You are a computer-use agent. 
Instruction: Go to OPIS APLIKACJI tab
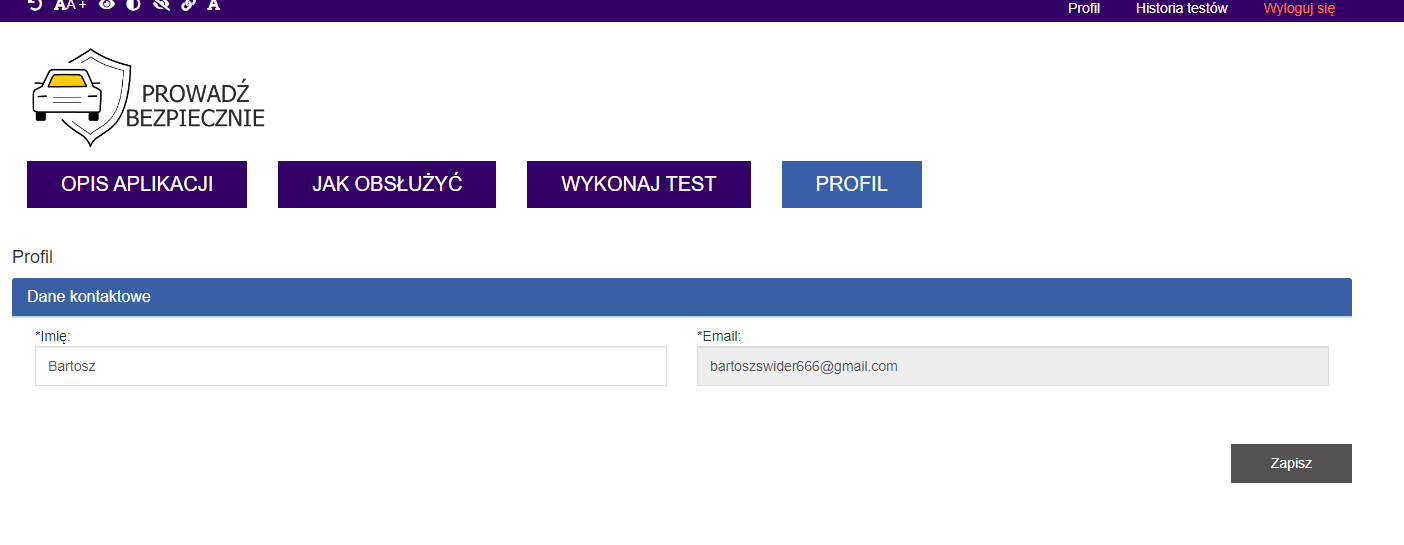(x=137, y=184)
